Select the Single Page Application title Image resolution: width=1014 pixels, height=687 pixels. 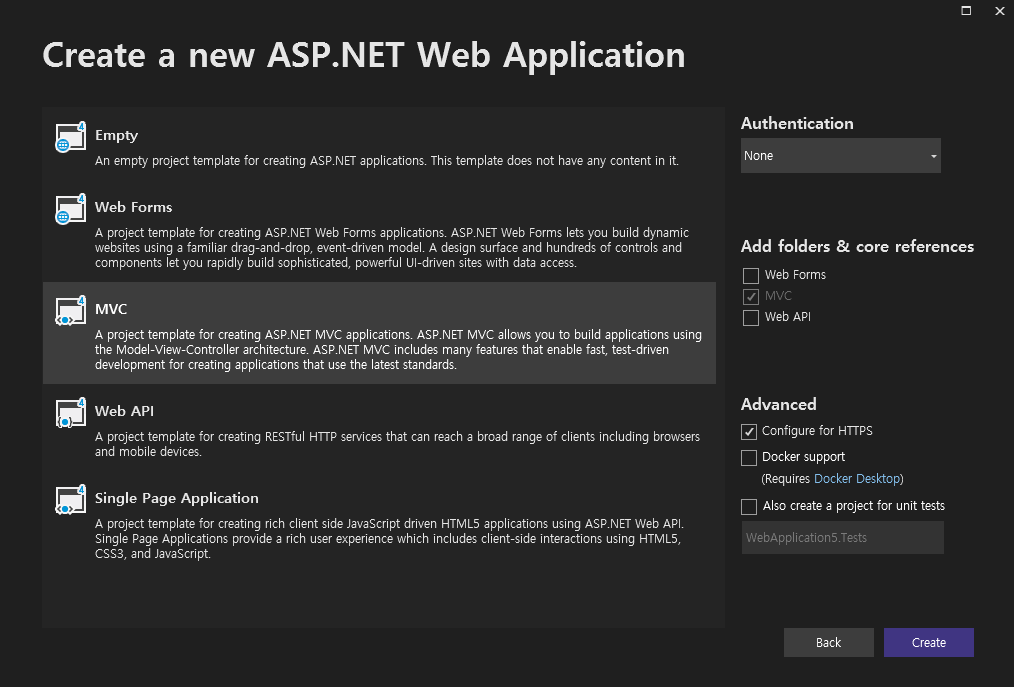177,498
